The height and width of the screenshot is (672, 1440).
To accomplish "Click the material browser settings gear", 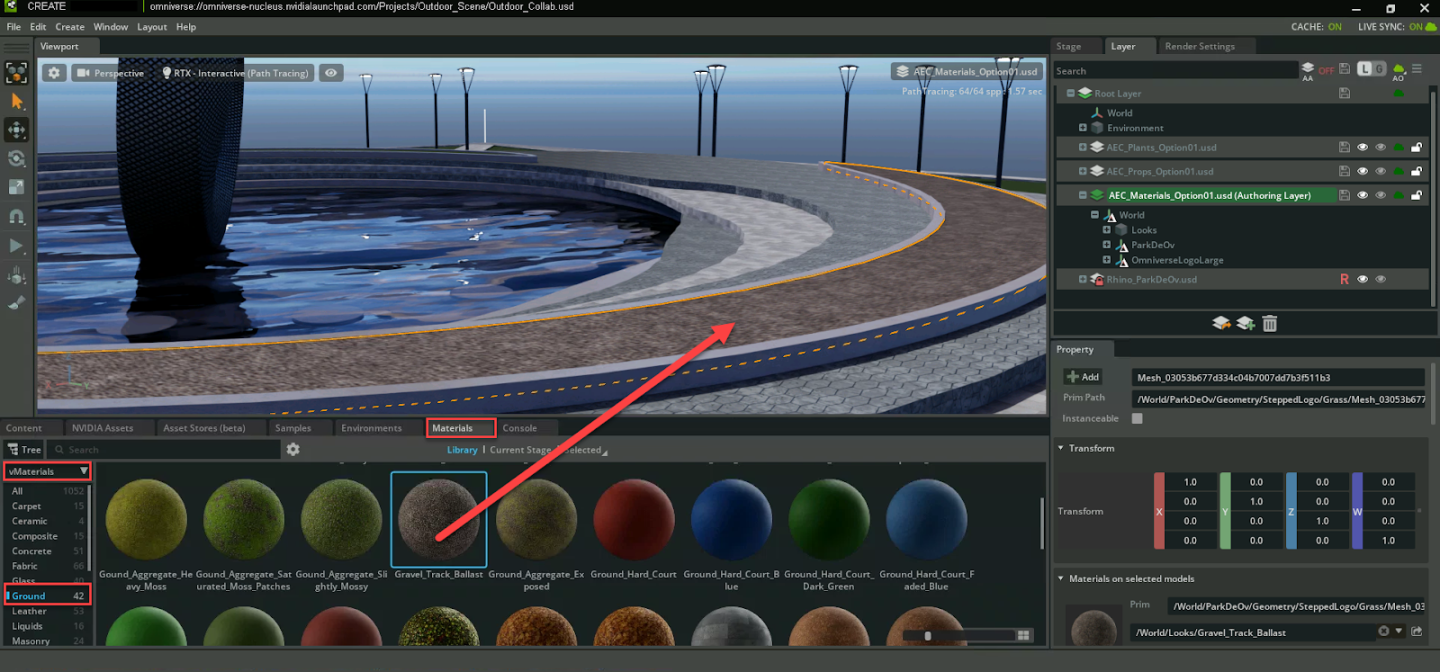I will point(293,450).
